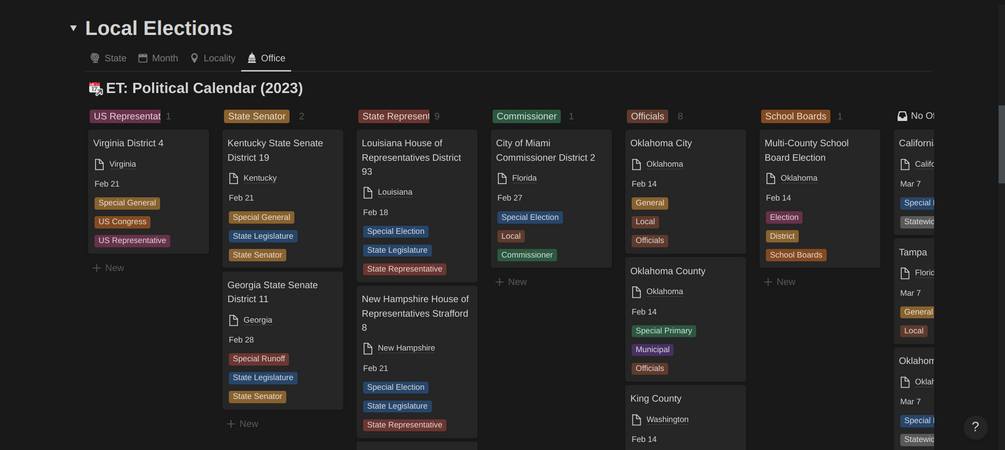Select the Locality view tab
1005x450 pixels.
click(x=212, y=58)
